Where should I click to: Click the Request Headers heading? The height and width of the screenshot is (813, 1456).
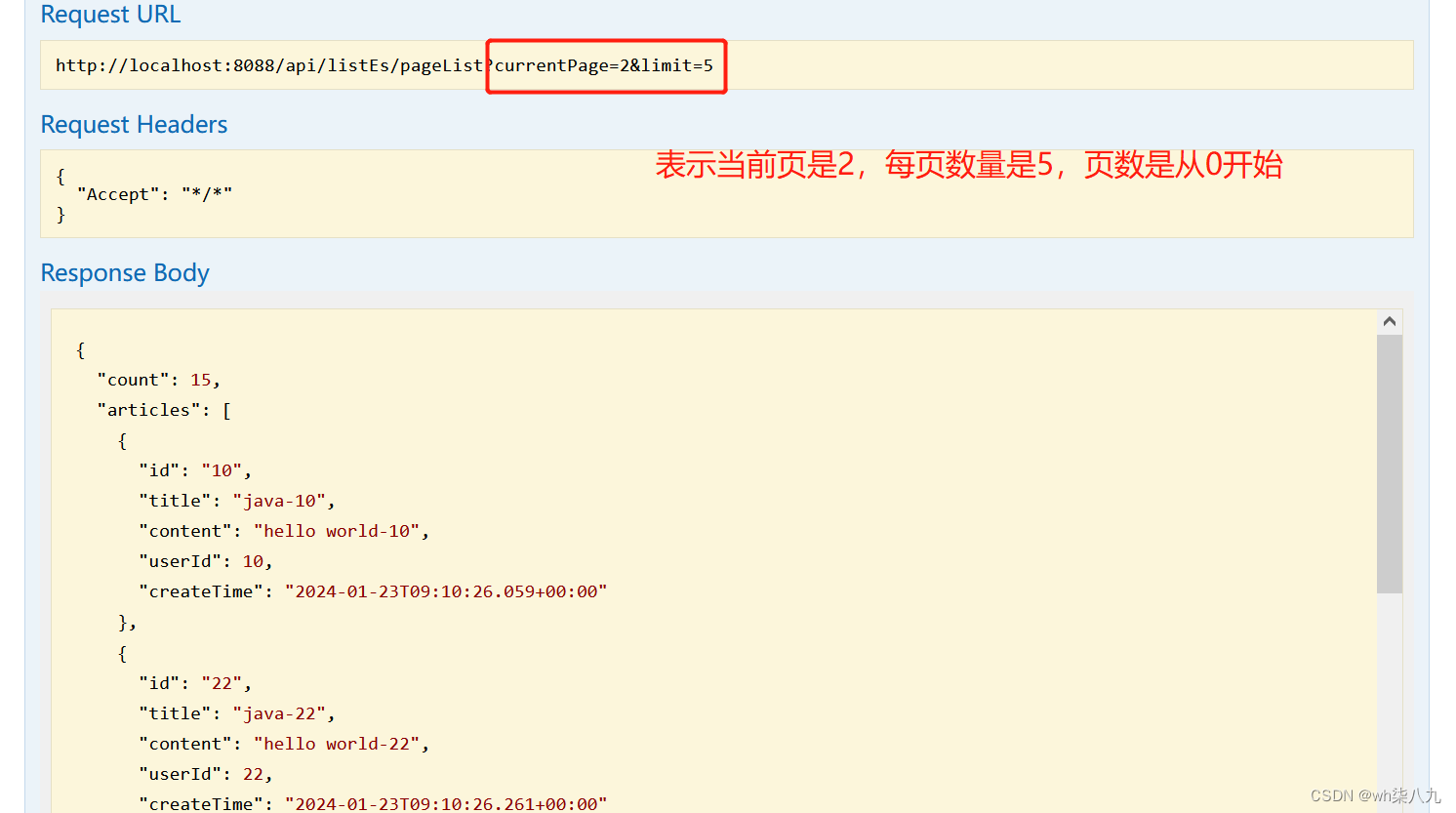point(134,125)
